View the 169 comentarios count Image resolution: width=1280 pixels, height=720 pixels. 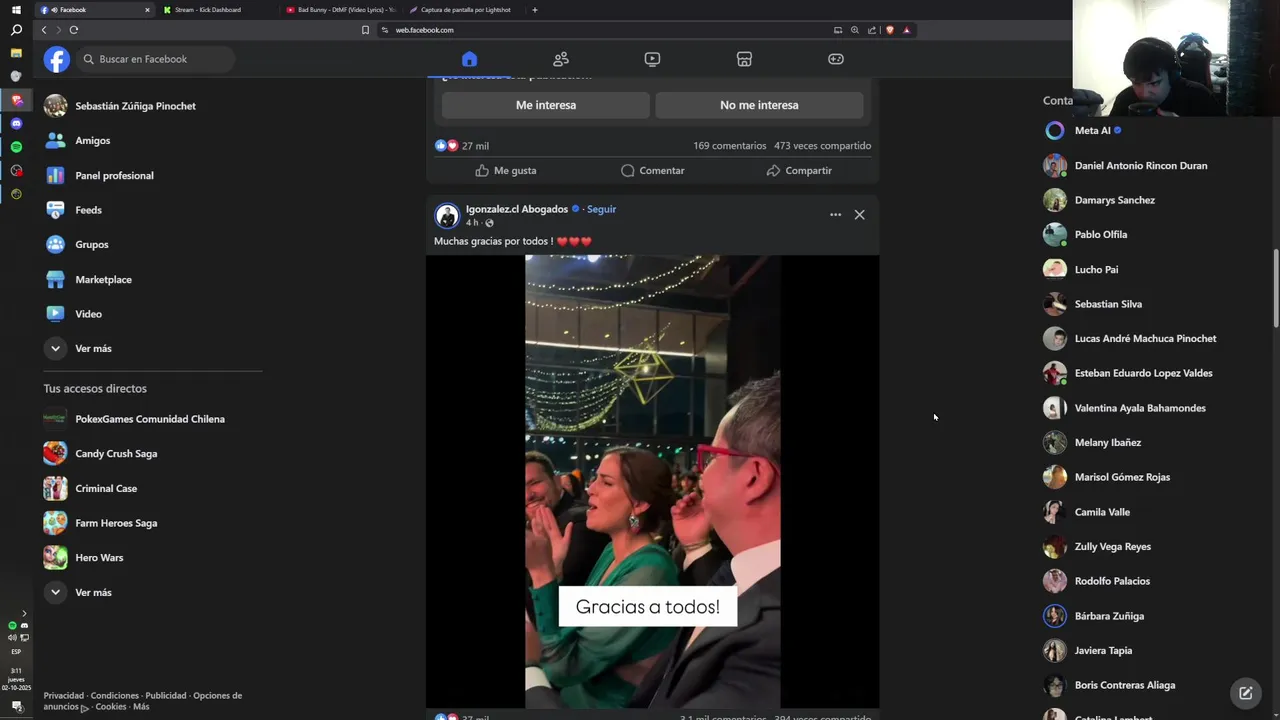tap(730, 146)
